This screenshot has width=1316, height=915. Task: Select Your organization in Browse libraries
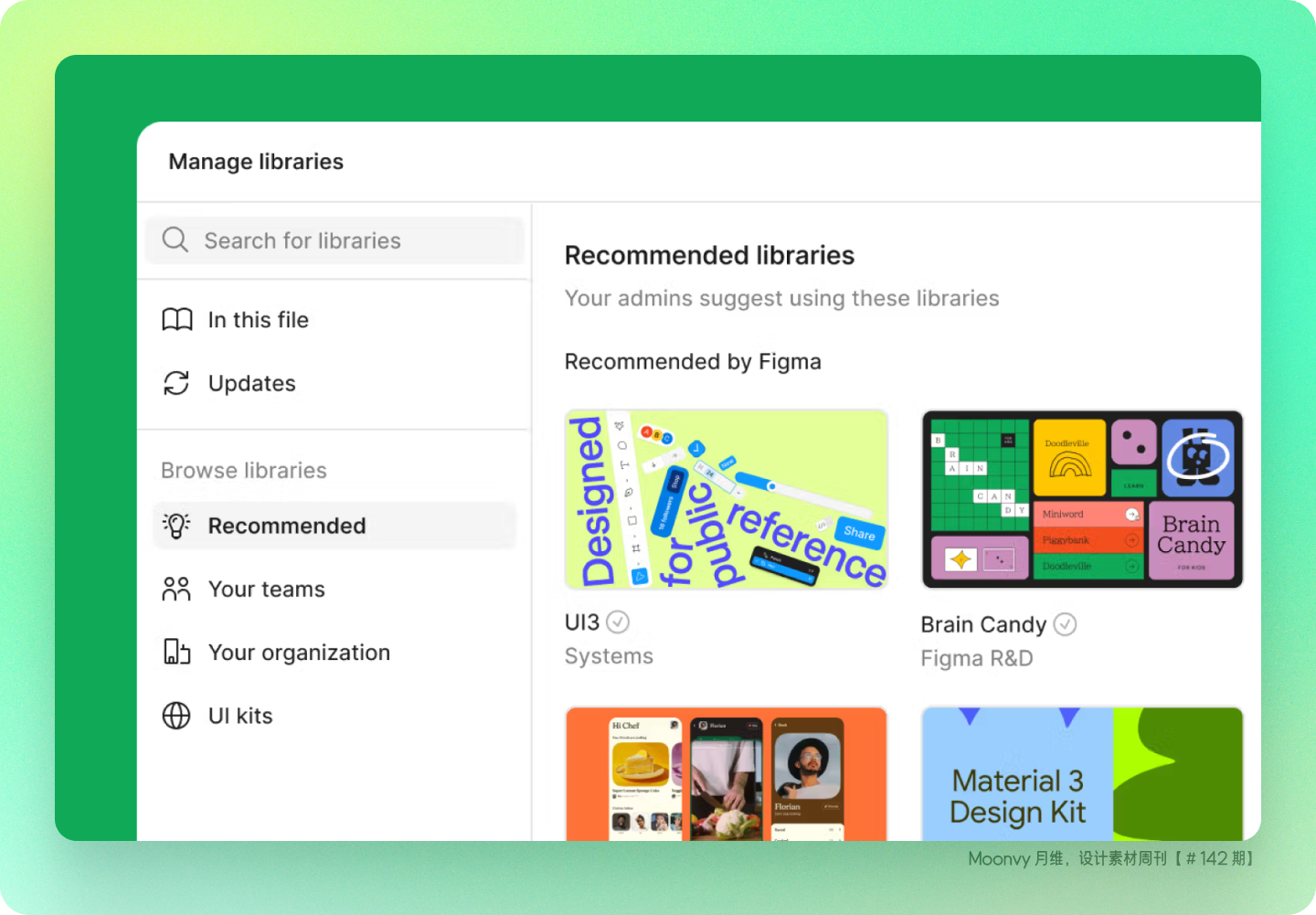point(334,652)
